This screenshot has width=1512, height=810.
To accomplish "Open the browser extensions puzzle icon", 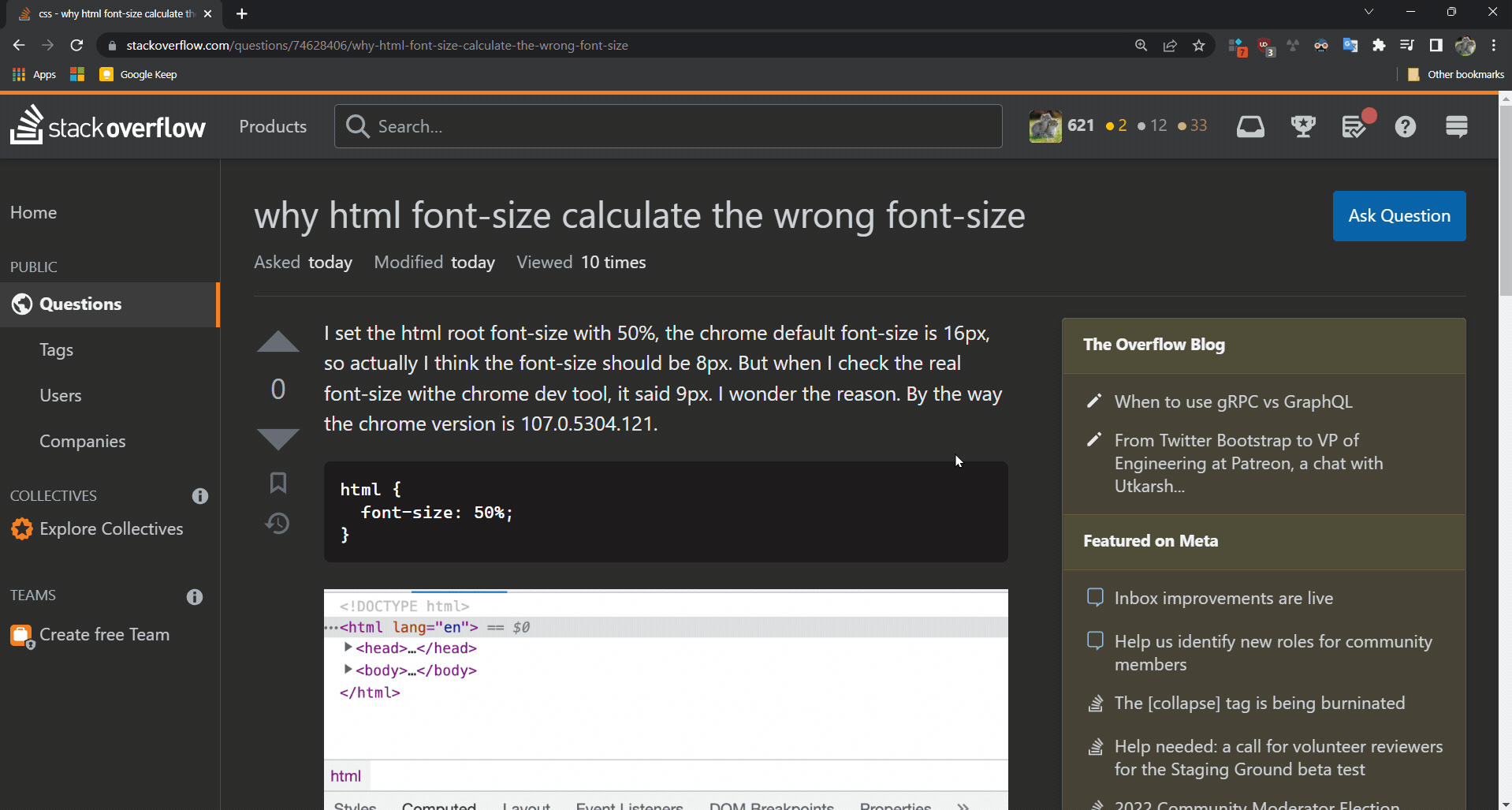I will [1379, 45].
